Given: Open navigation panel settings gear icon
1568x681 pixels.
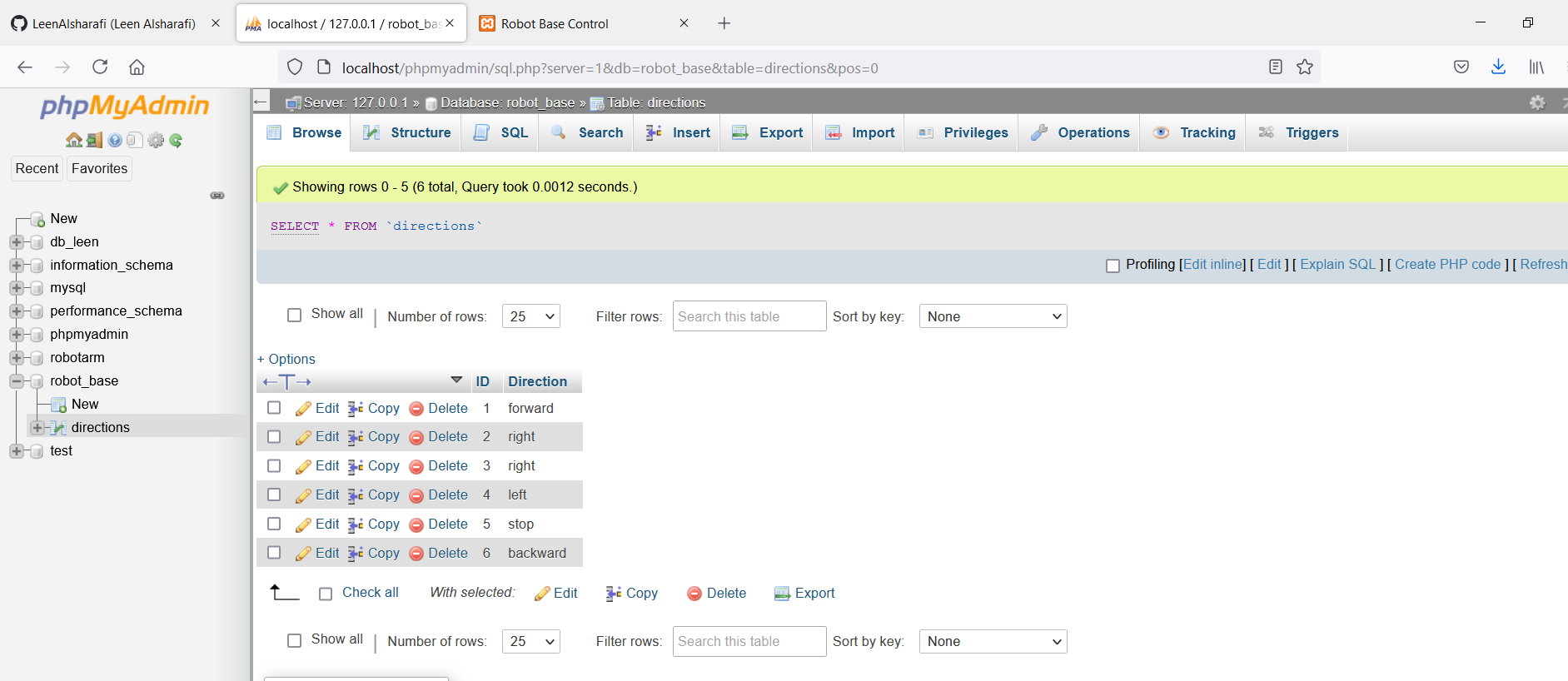Looking at the screenshot, I should coord(156,140).
